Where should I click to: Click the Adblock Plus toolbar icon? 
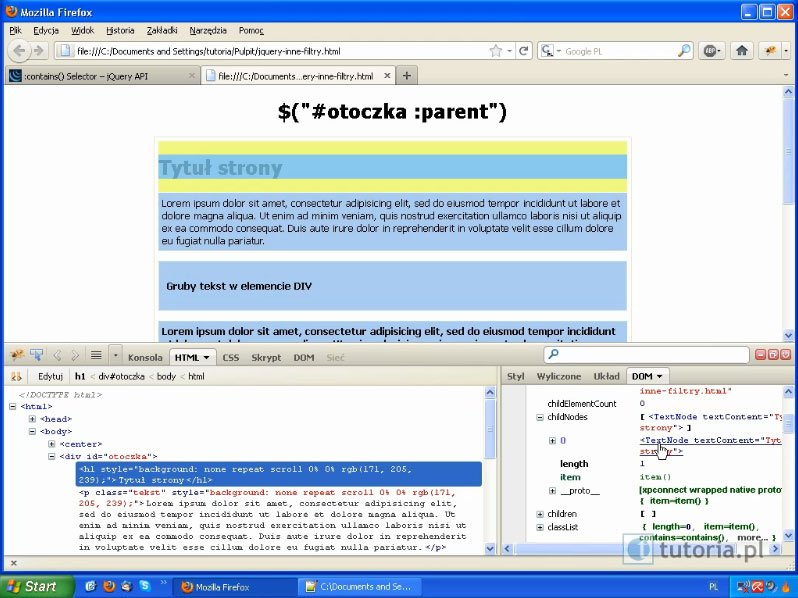pos(711,51)
